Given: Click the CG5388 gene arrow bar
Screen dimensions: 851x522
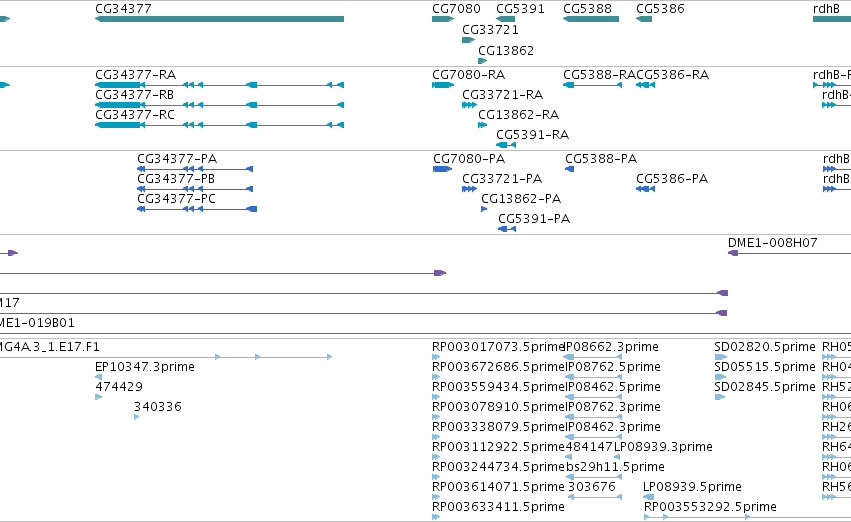Looking at the screenshot, I should tap(590, 19).
